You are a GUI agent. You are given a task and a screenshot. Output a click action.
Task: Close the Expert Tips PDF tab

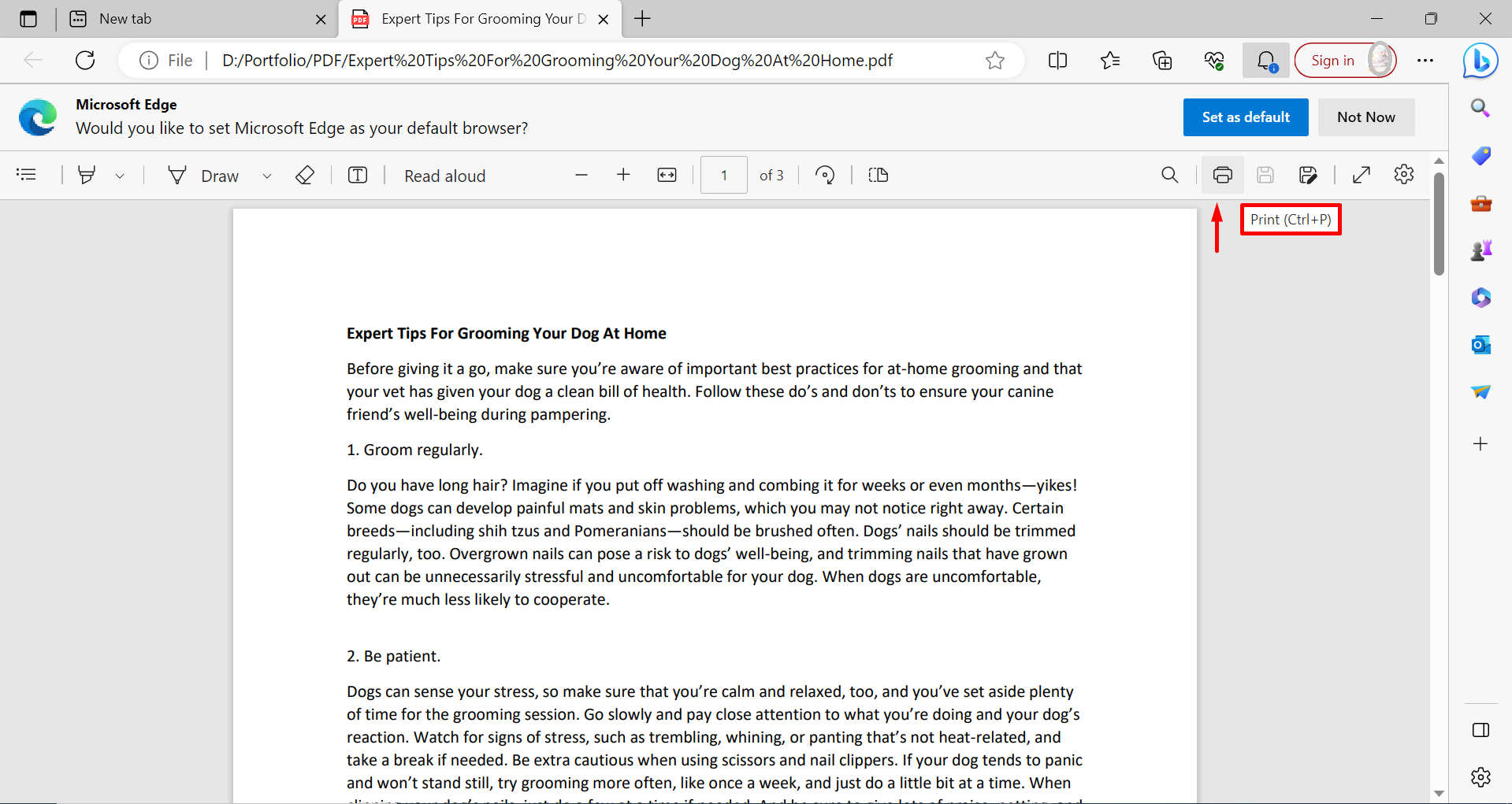pos(604,20)
